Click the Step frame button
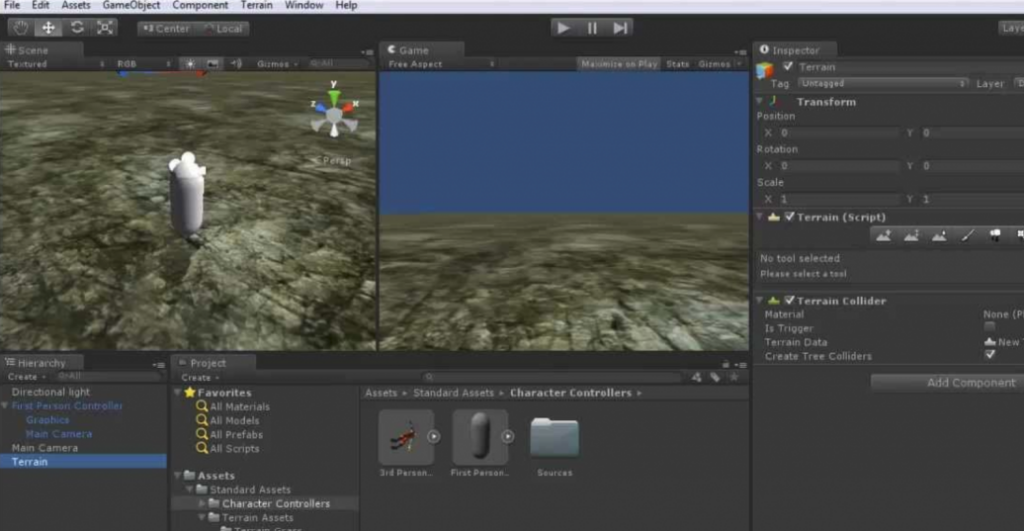 pos(620,28)
